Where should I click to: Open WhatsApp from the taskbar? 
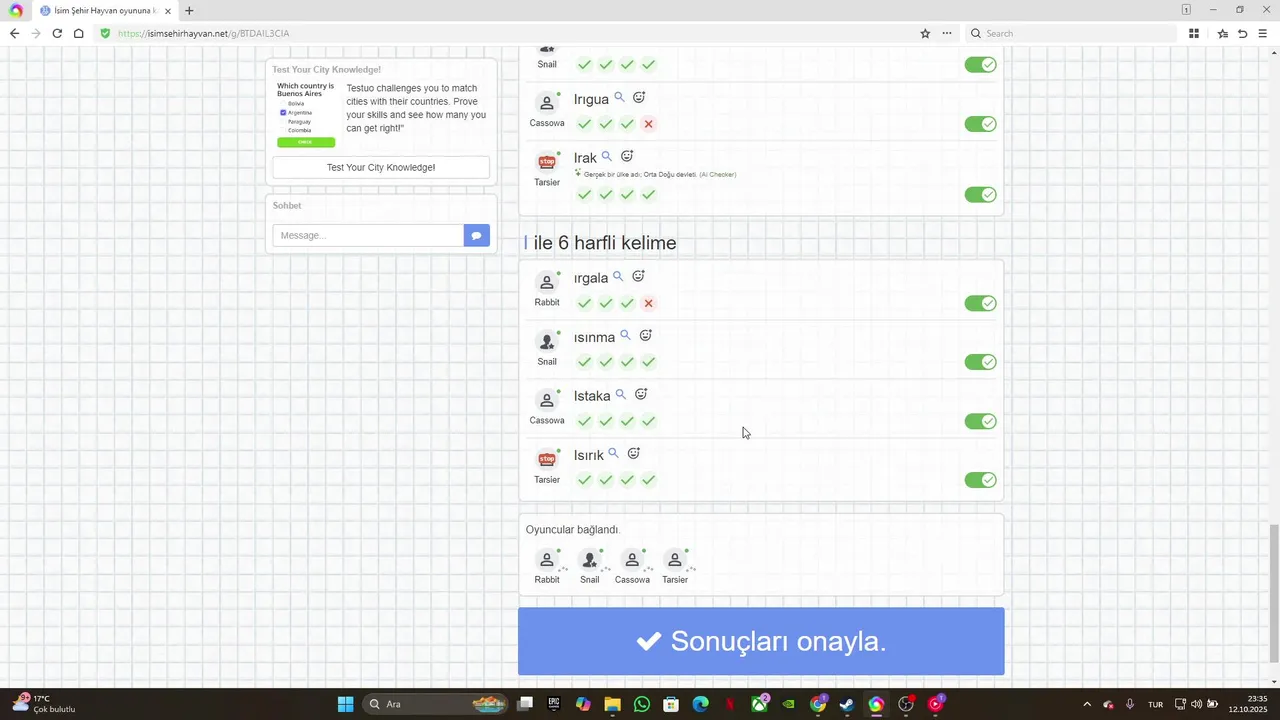click(x=642, y=704)
